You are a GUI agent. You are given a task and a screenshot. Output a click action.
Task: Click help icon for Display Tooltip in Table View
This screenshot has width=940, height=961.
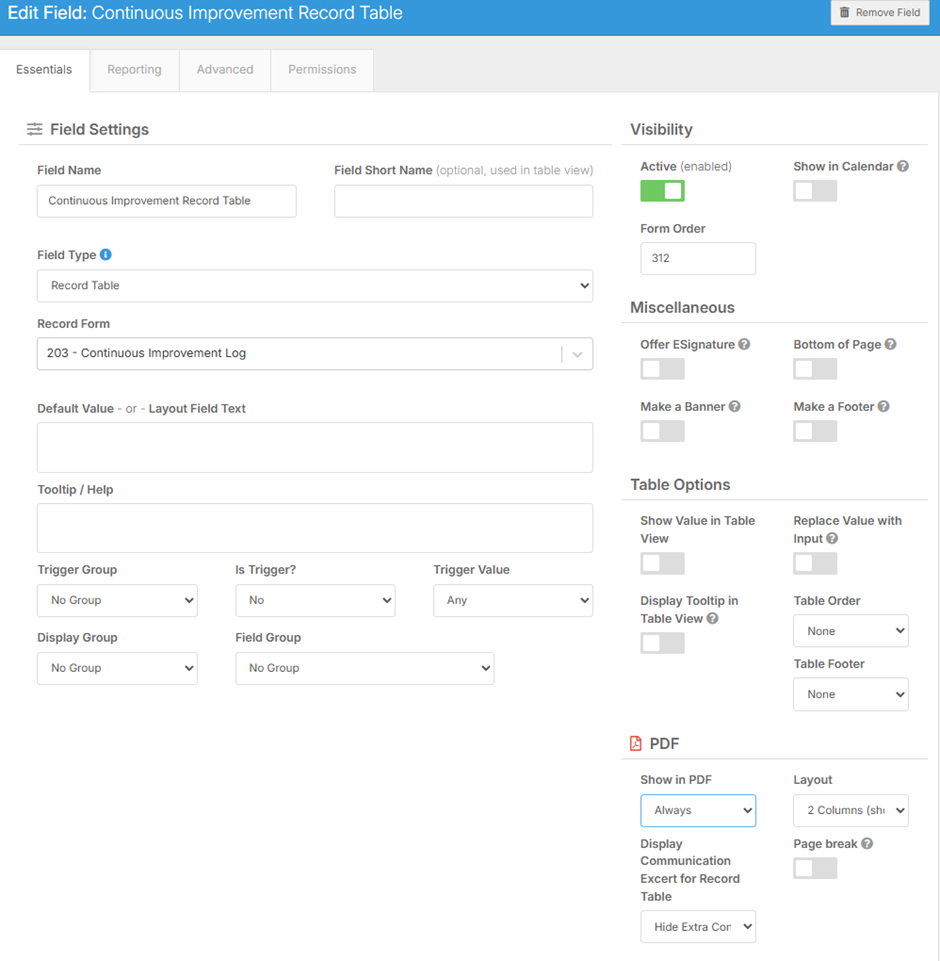(712, 619)
